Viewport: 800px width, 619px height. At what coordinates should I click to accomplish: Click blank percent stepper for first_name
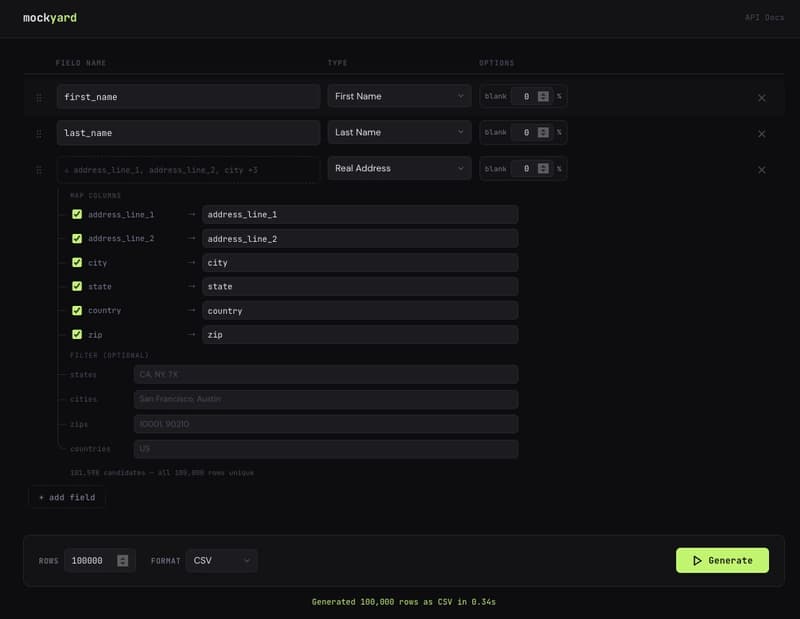point(543,96)
